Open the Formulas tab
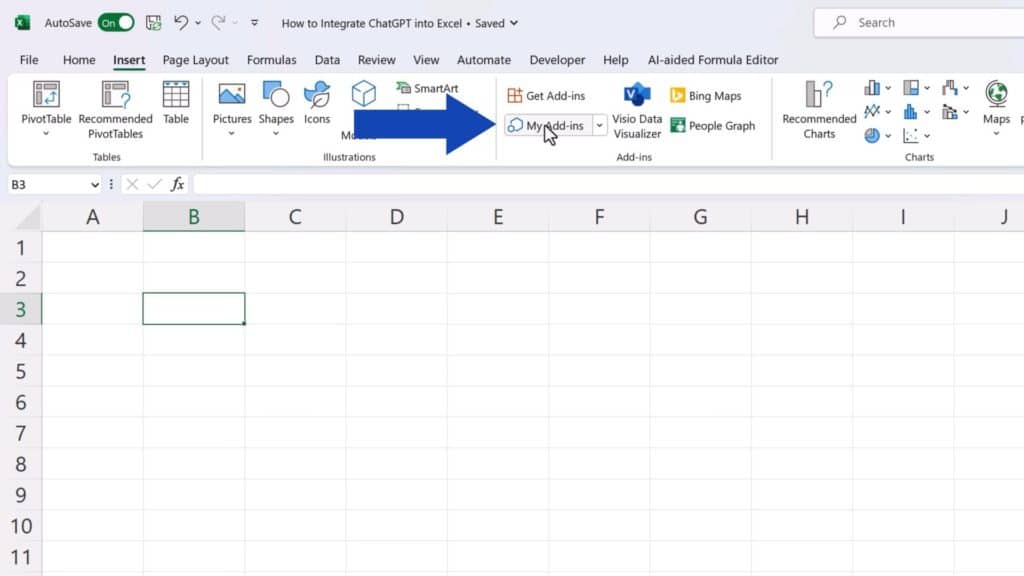 (271, 59)
